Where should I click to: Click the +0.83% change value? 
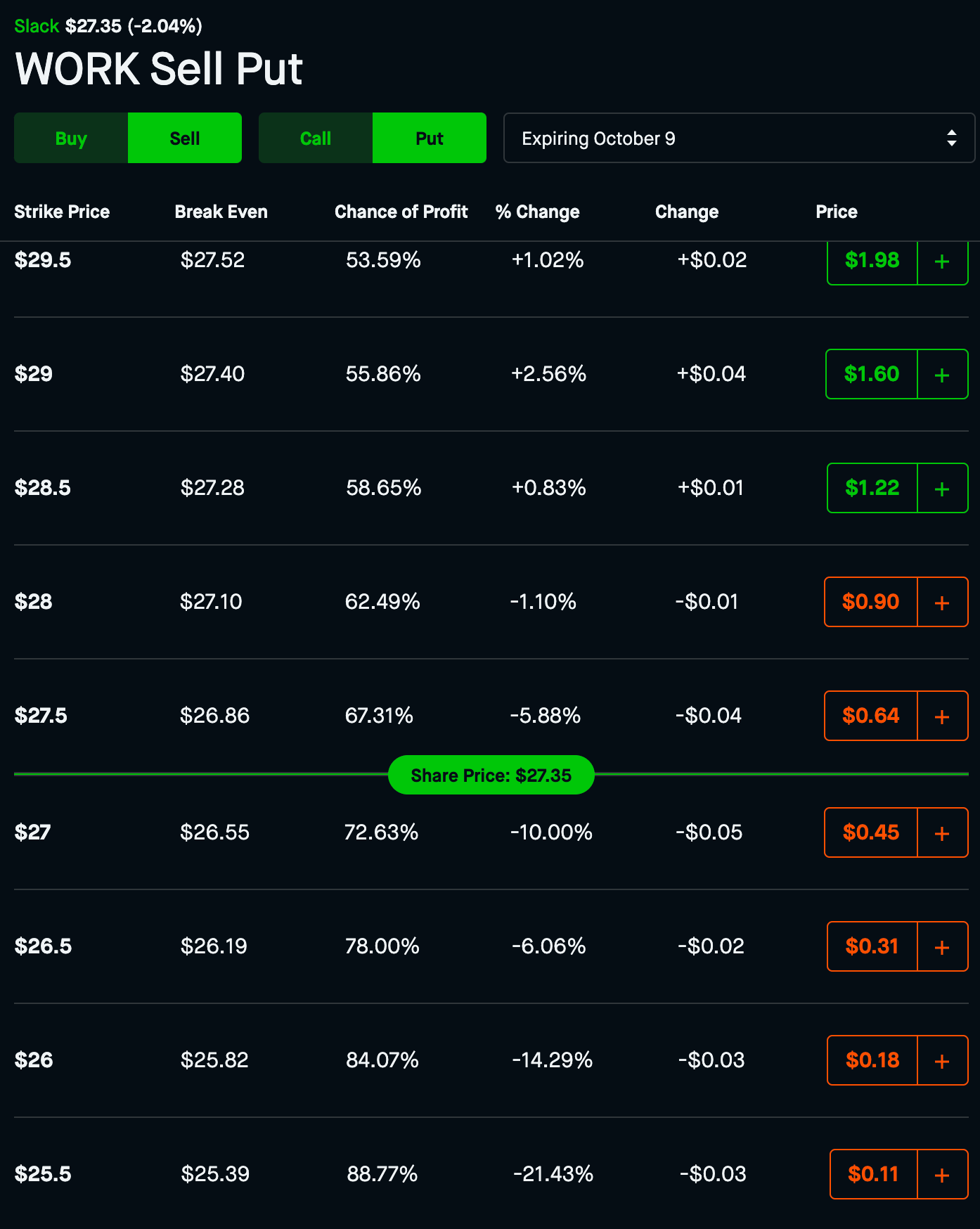pyautogui.click(x=548, y=488)
